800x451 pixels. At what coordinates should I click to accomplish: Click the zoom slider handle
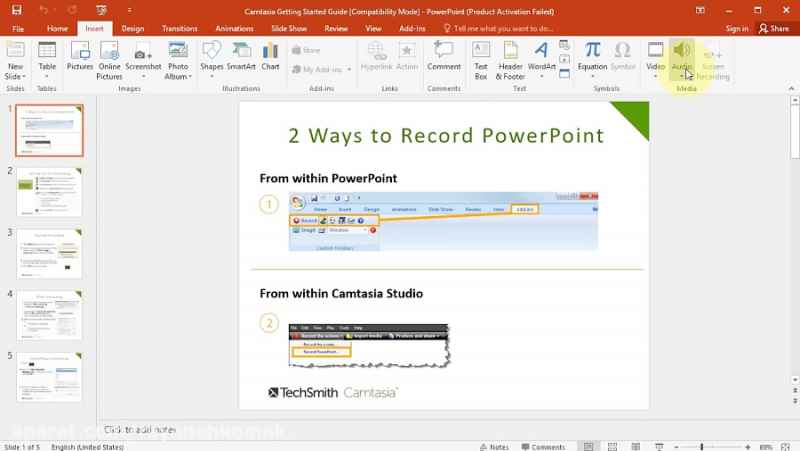click(702, 446)
